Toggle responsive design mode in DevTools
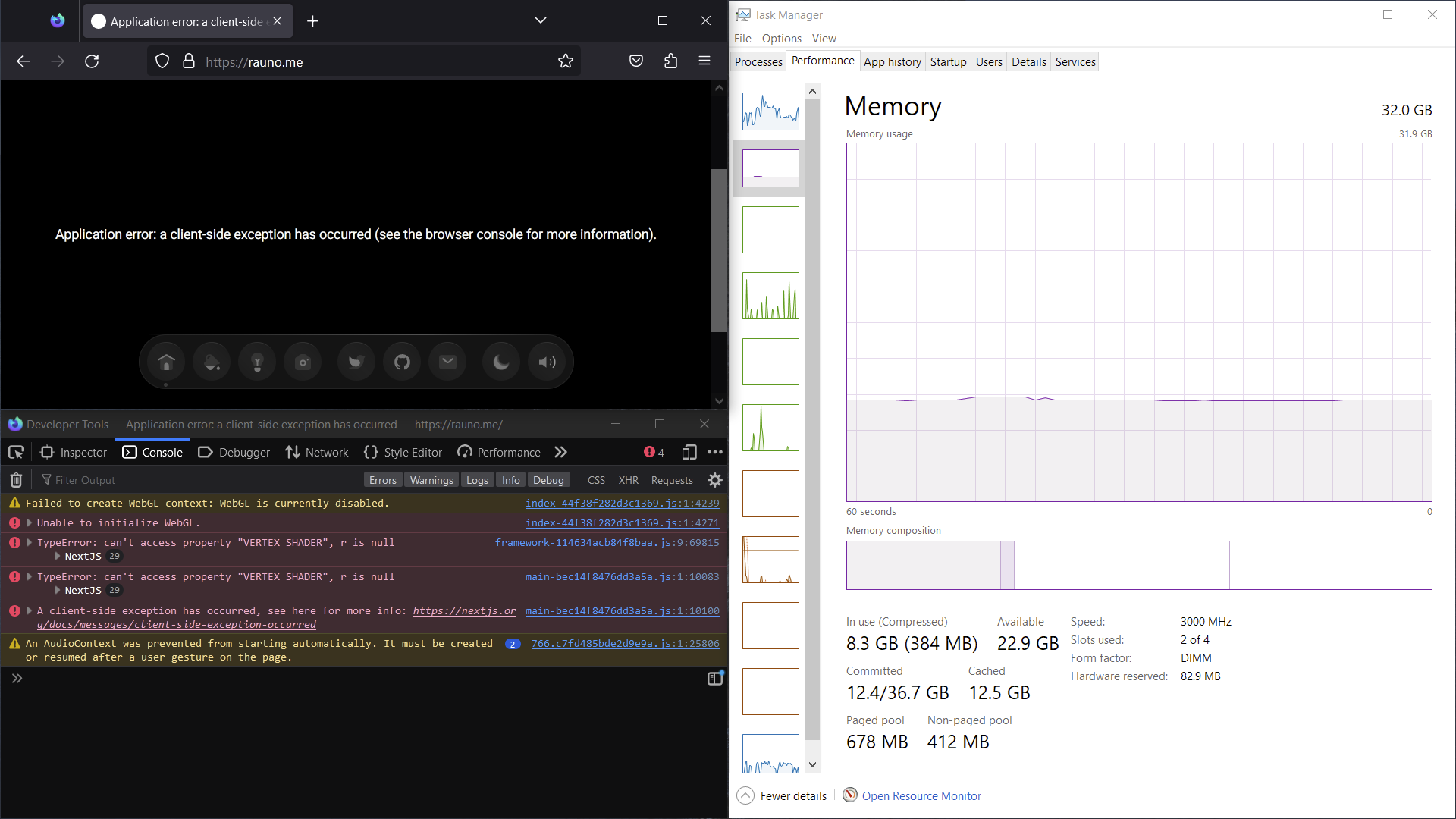Image resolution: width=1456 pixels, height=819 pixels. tap(689, 452)
